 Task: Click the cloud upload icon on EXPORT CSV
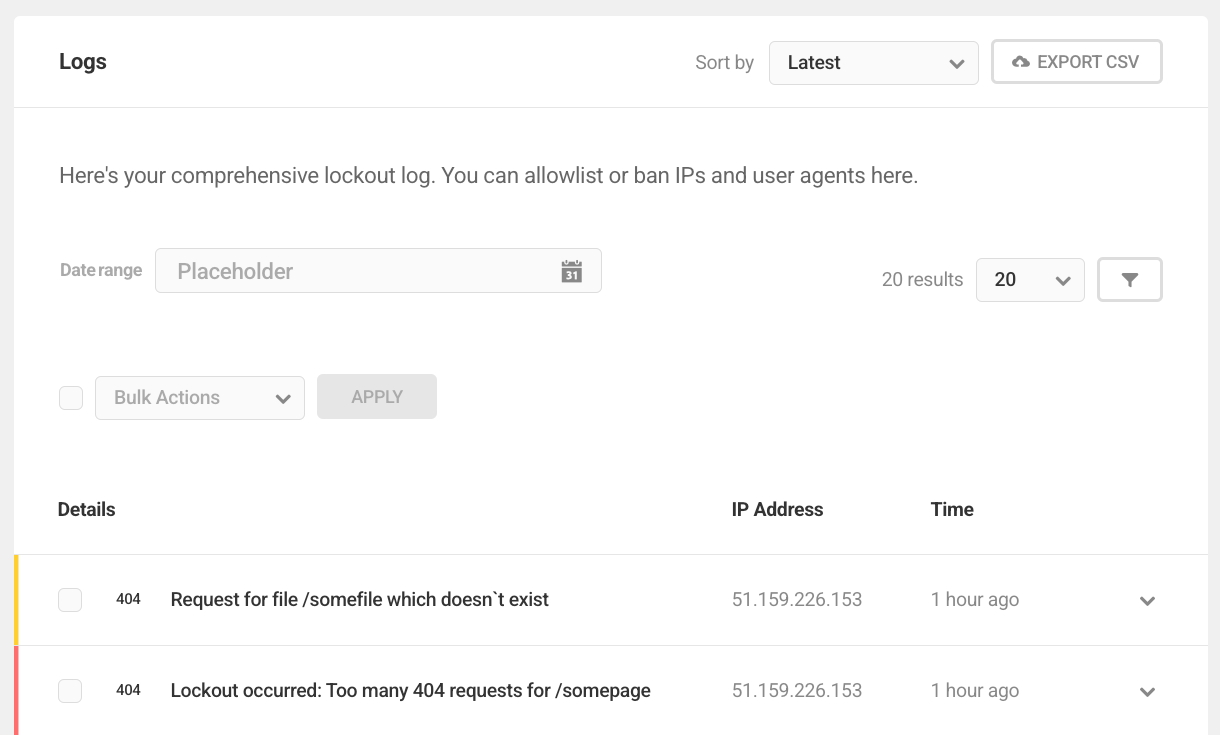[x=1021, y=61]
